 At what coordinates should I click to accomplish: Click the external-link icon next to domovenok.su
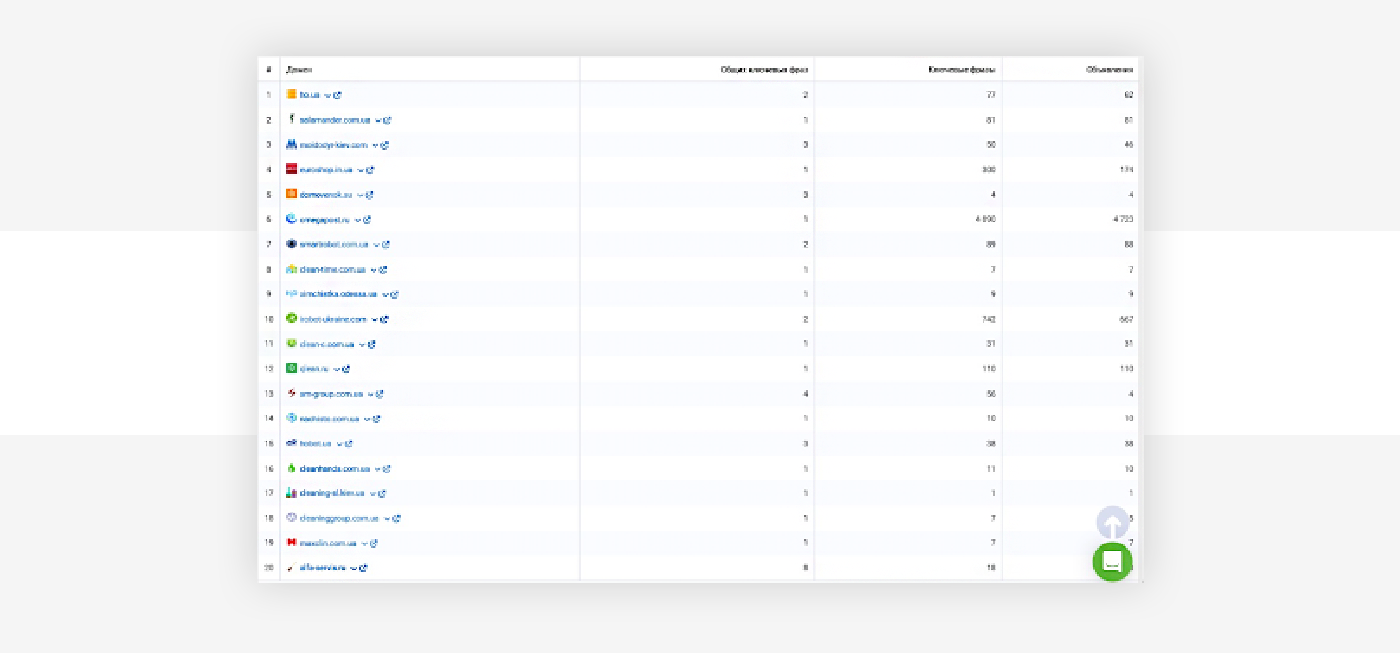370,195
